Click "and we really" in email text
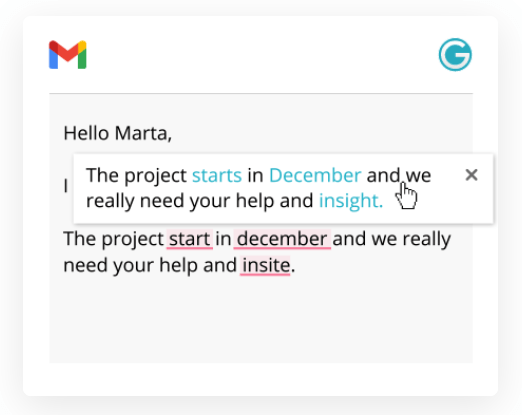This screenshot has width=522, height=415. (392, 239)
